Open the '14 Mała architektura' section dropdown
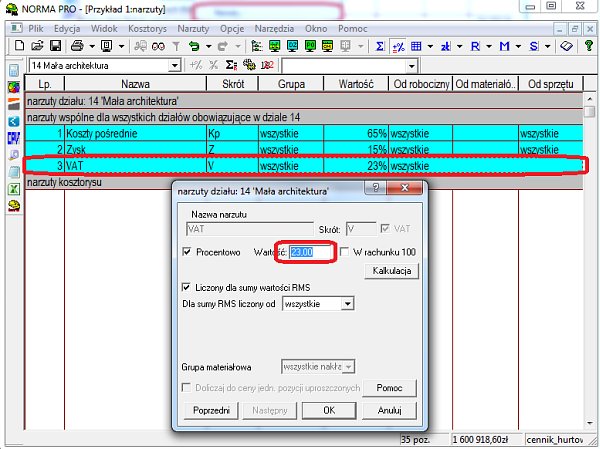Image resolution: width=600 pixels, height=449 pixels. [x=176, y=65]
